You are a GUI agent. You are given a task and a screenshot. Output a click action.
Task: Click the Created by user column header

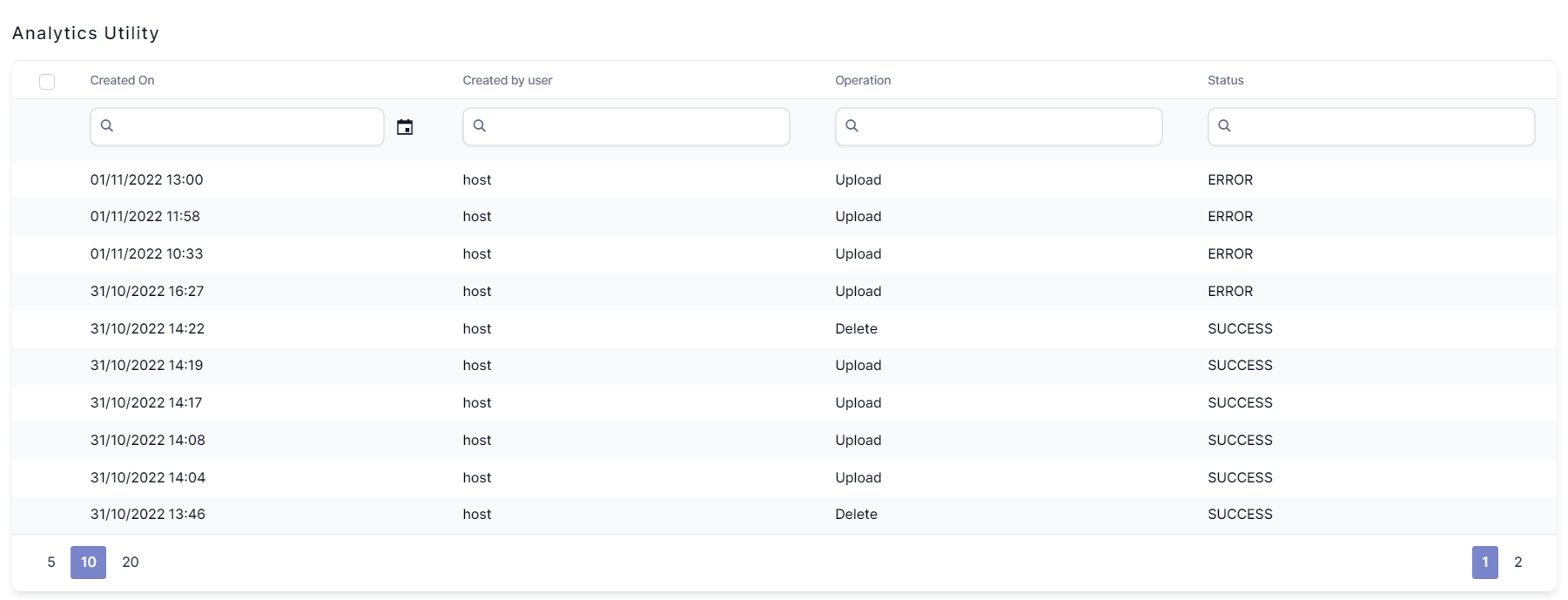[508, 80]
